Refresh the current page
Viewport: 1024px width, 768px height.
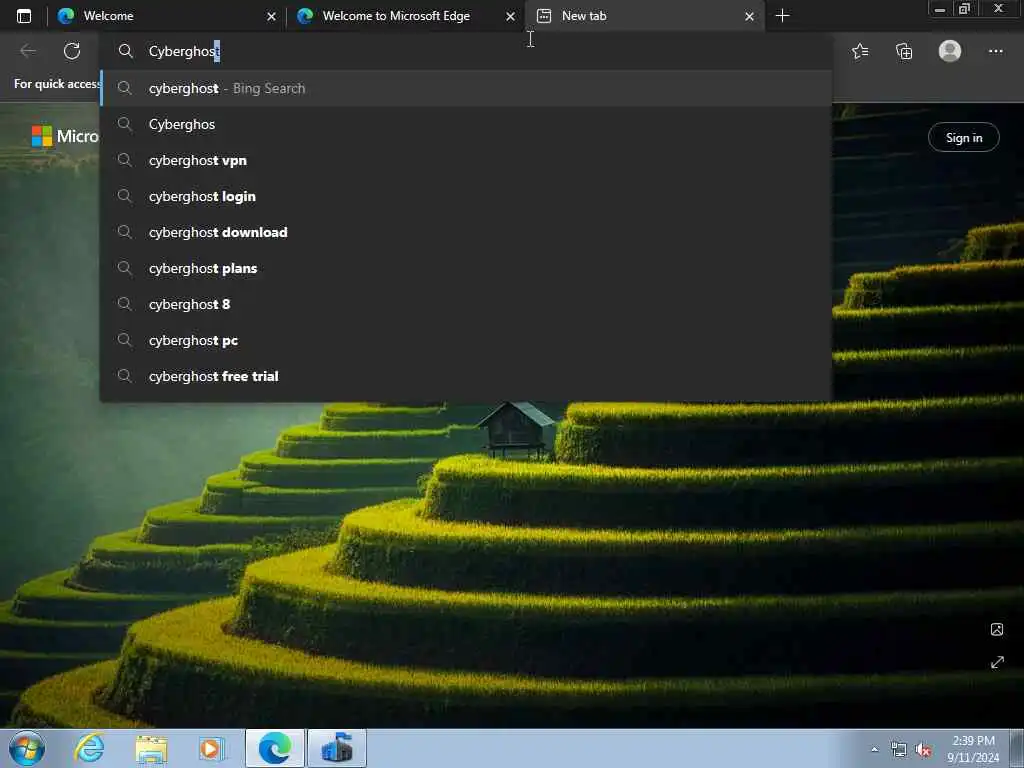[72, 51]
